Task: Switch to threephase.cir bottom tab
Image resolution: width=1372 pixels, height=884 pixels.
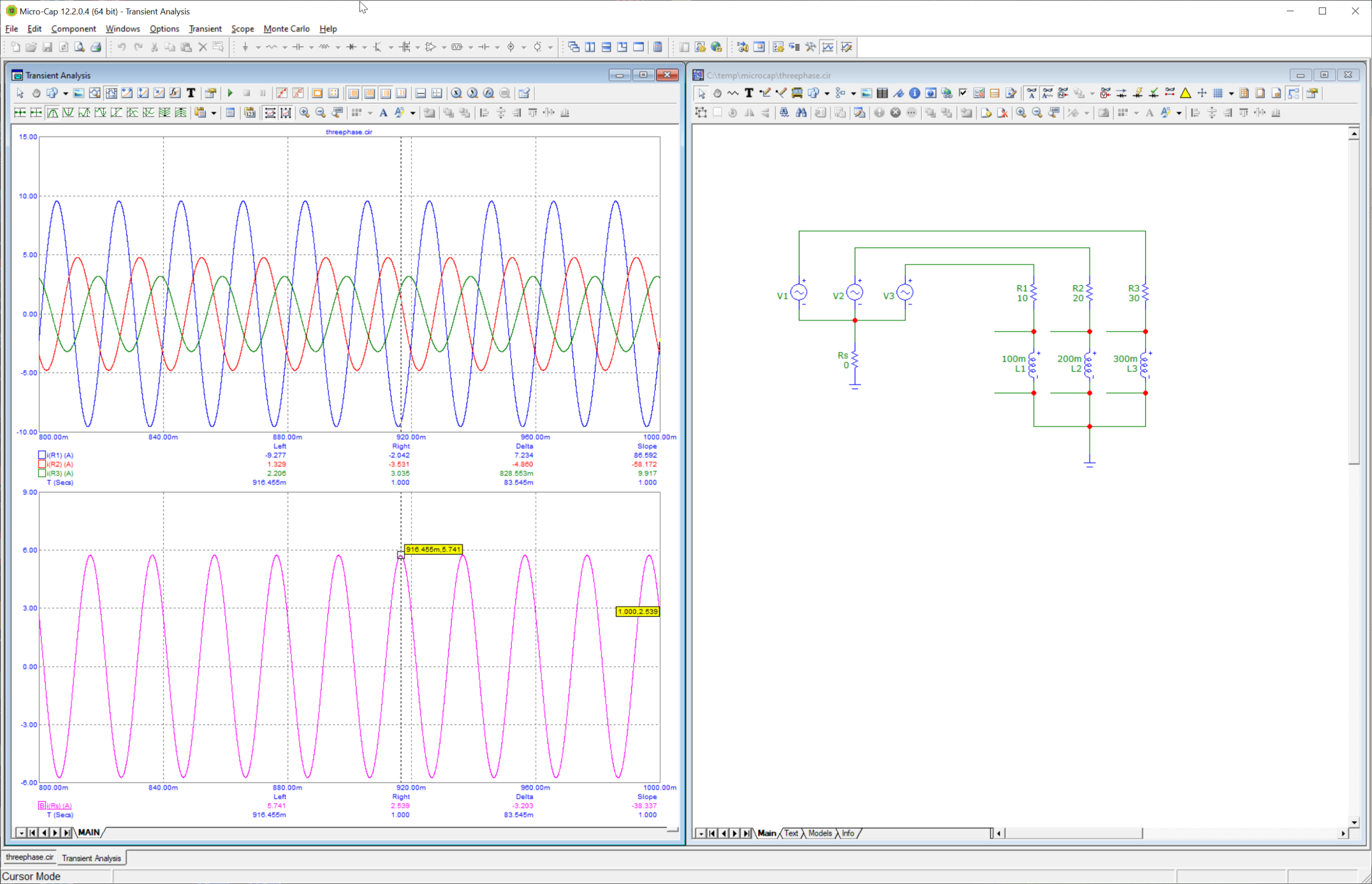Action: [x=29, y=858]
